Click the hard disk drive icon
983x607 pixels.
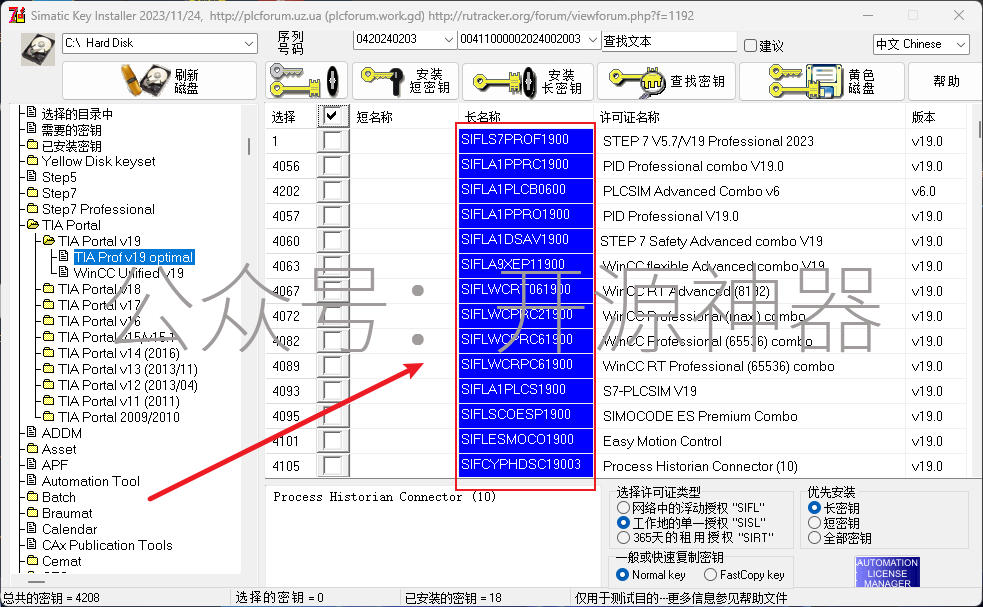point(37,49)
